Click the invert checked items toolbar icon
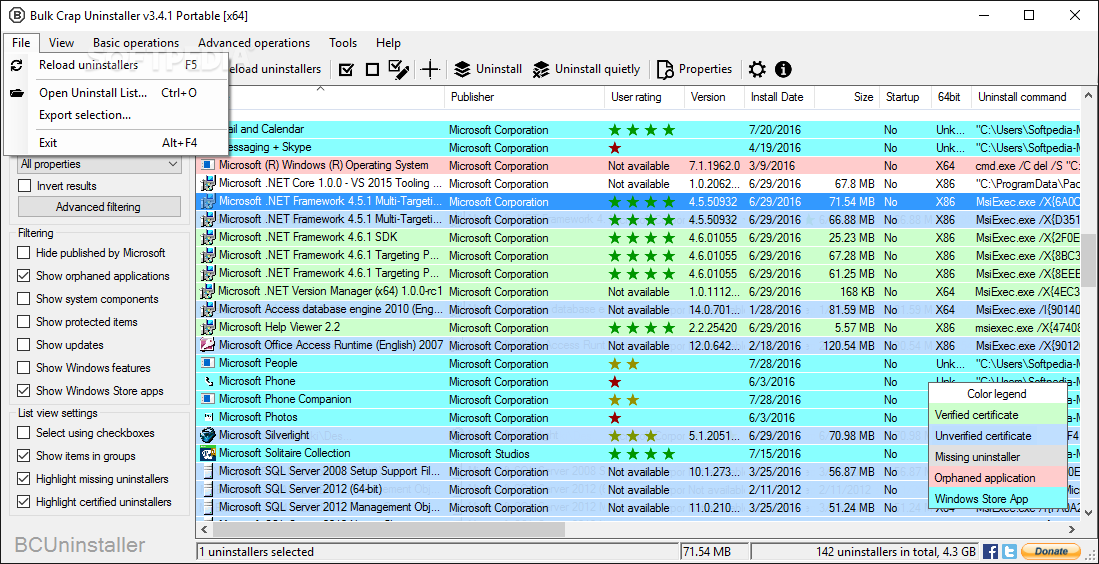 tap(399, 69)
